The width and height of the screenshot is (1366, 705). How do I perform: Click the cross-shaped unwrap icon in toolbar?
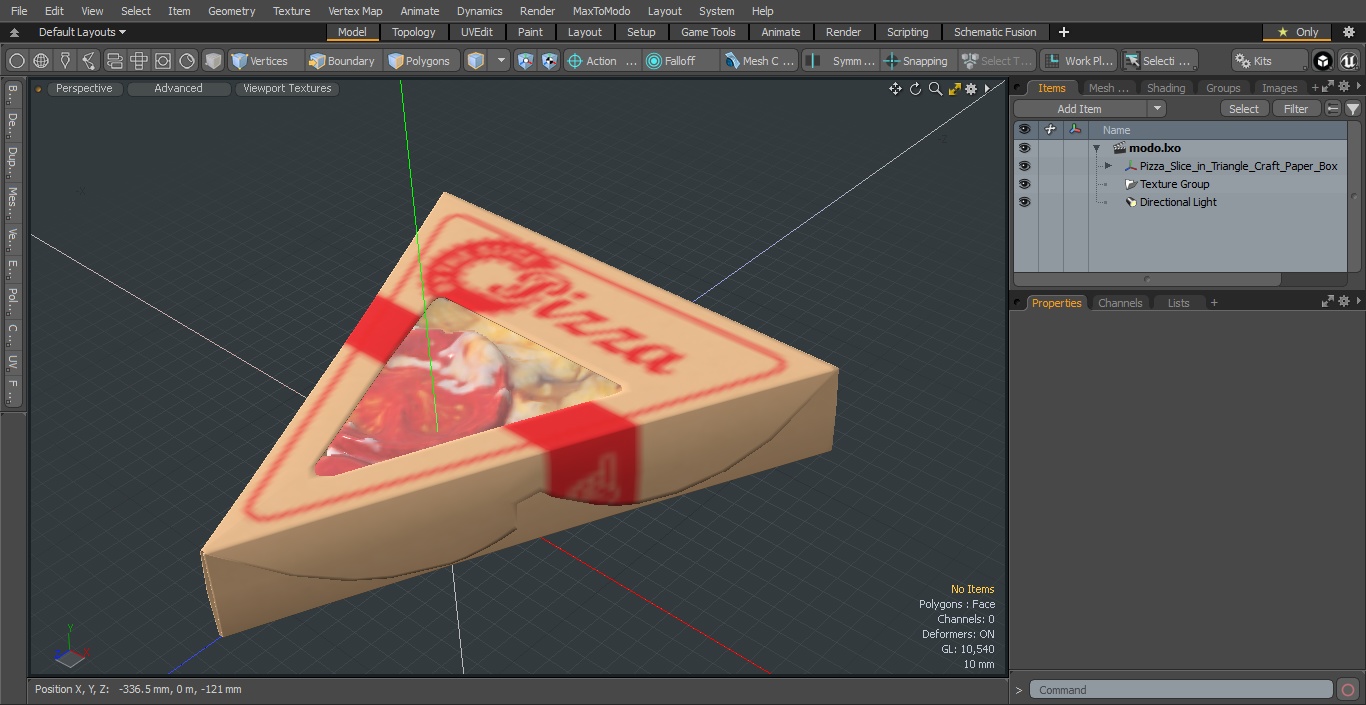[139, 61]
